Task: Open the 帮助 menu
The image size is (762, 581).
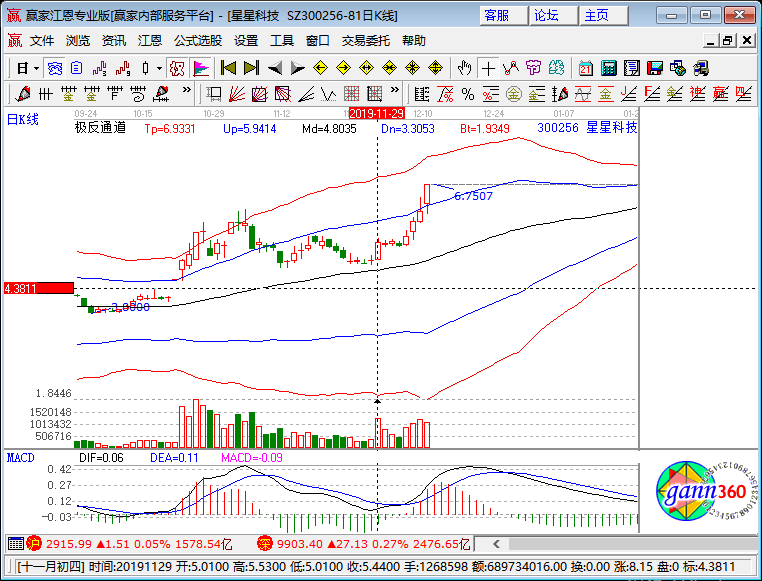Action: (414, 41)
